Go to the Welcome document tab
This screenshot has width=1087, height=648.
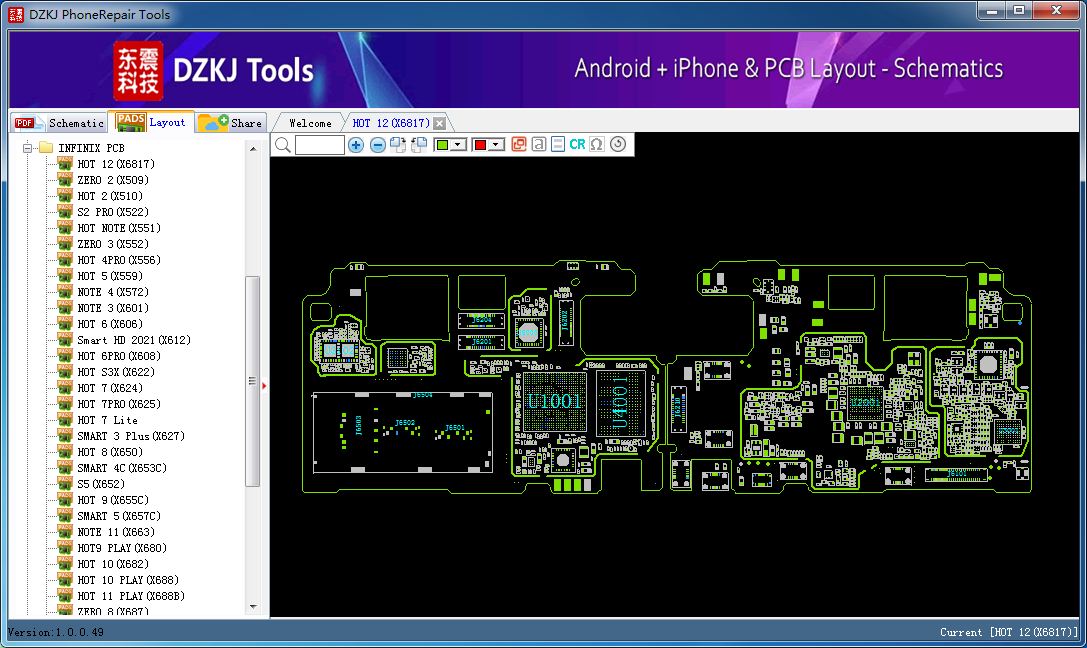pos(310,123)
